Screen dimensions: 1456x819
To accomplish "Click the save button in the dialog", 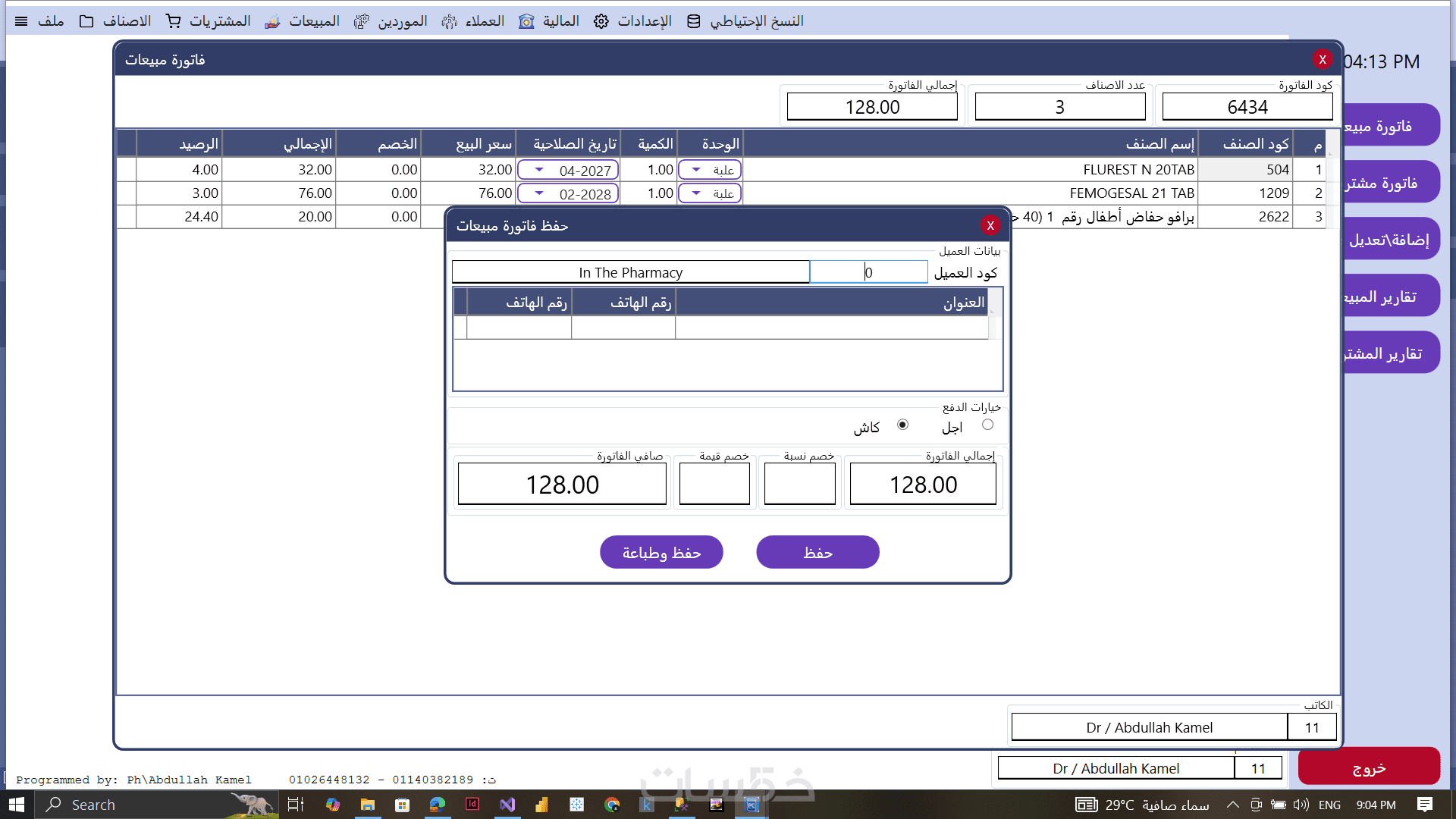I will [x=817, y=552].
